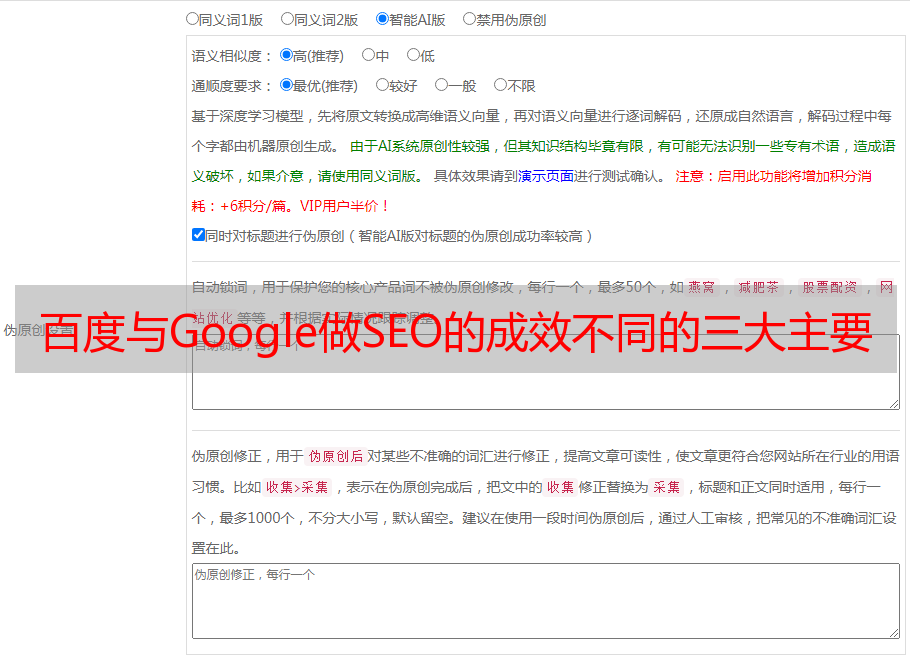
Task: Click the 收集>采集 example tag
Action: point(297,487)
